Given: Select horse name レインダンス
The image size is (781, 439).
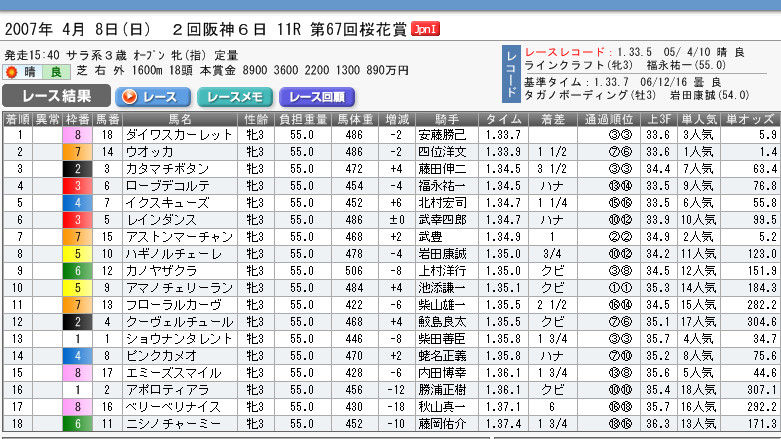Looking at the screenshot, I should (161, 220).
